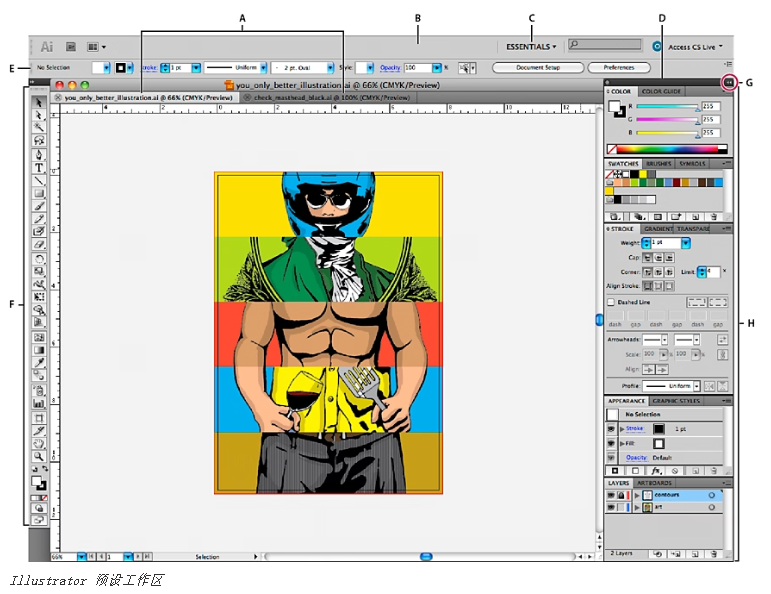The image size is (771, 594).
Task: Collapse panels using double-arrow icon
Action: [x=729, y=82]
